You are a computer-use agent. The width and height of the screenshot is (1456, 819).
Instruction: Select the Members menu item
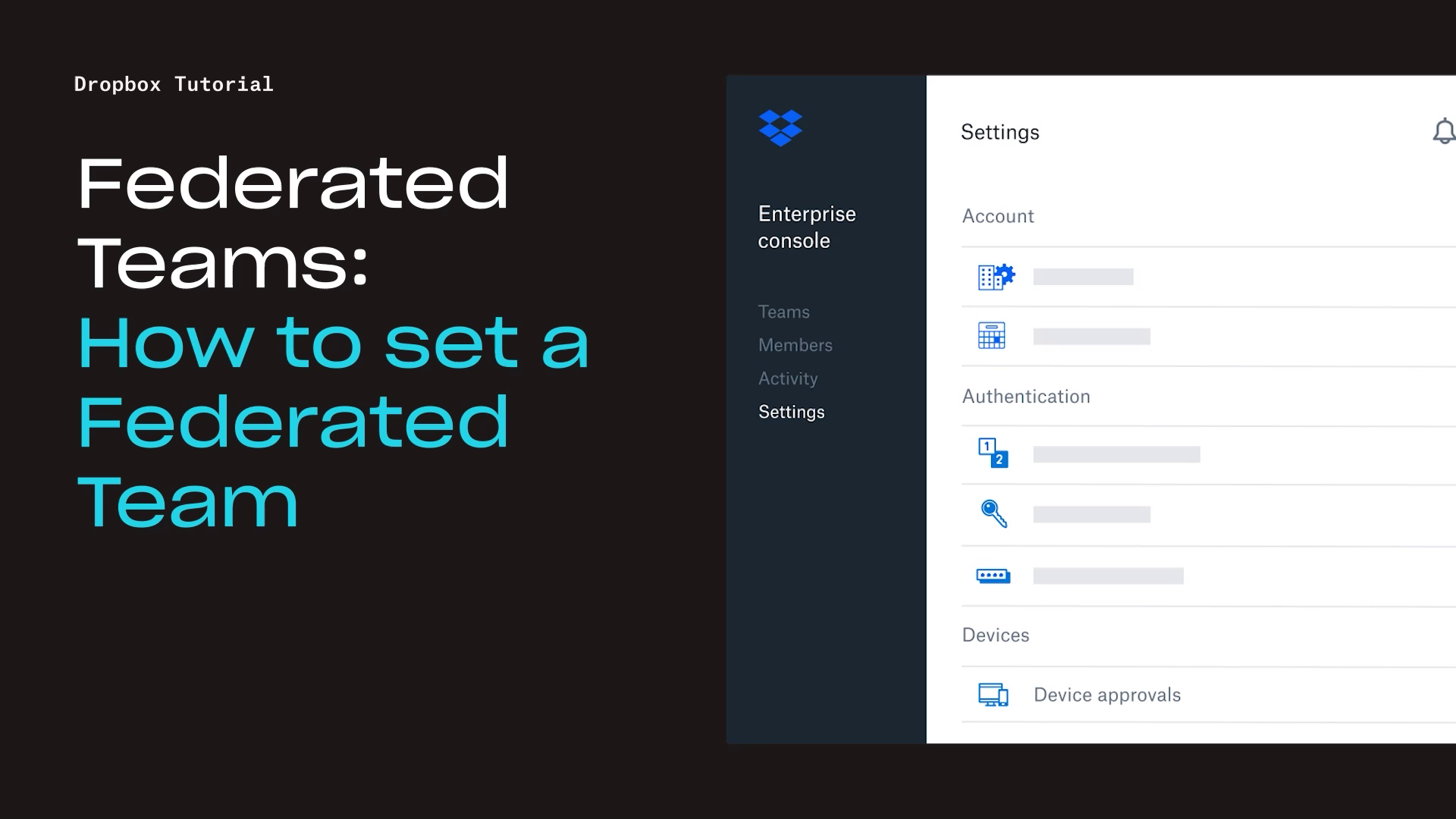tap(795, 345)
